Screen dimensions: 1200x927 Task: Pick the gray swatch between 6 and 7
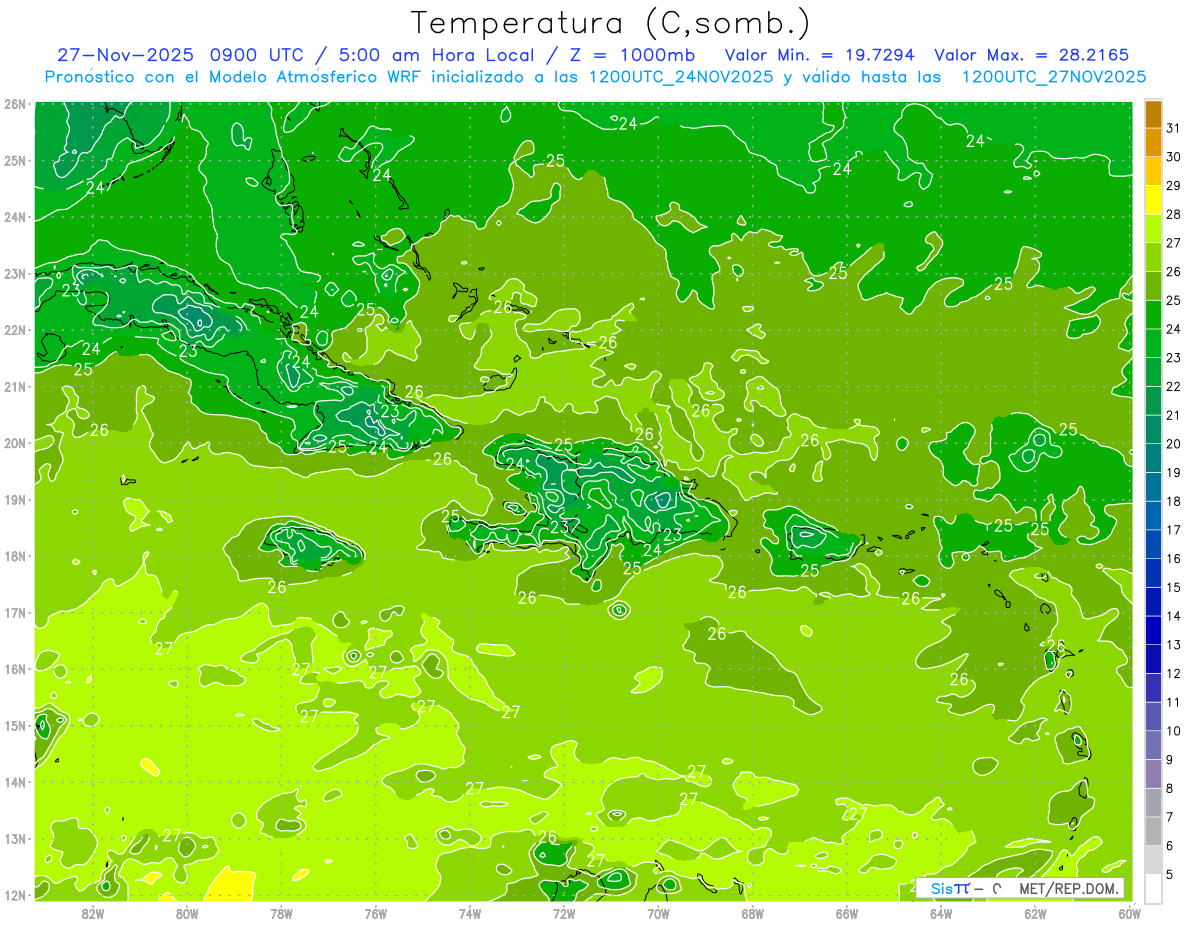1153,831
